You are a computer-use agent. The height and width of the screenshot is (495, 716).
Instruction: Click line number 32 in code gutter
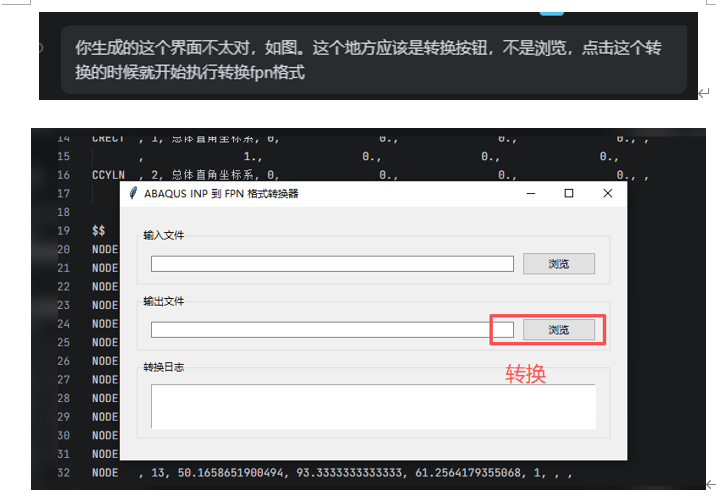[63, 472]
